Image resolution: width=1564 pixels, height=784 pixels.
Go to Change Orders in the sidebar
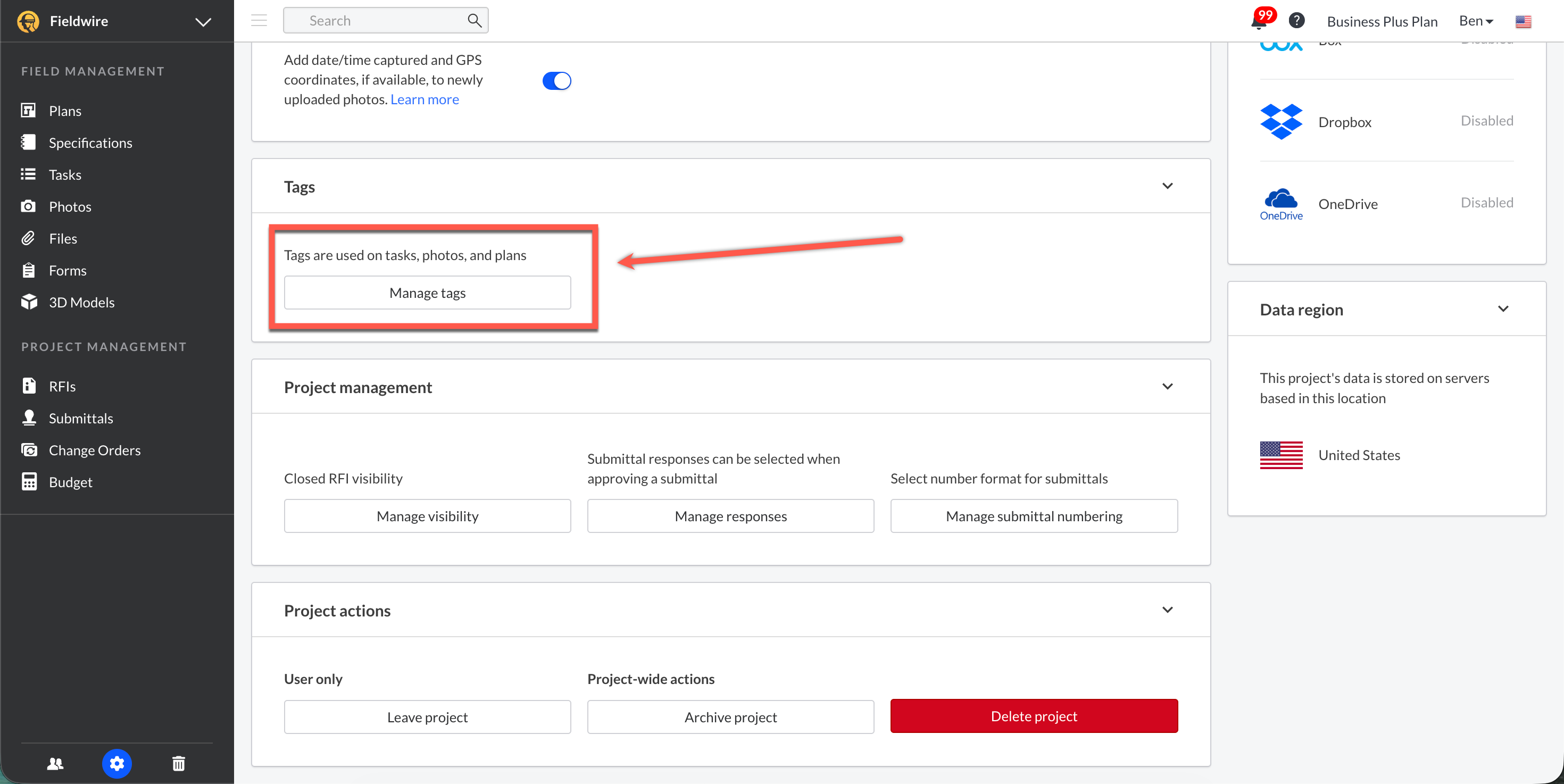[x=95, y=451]
